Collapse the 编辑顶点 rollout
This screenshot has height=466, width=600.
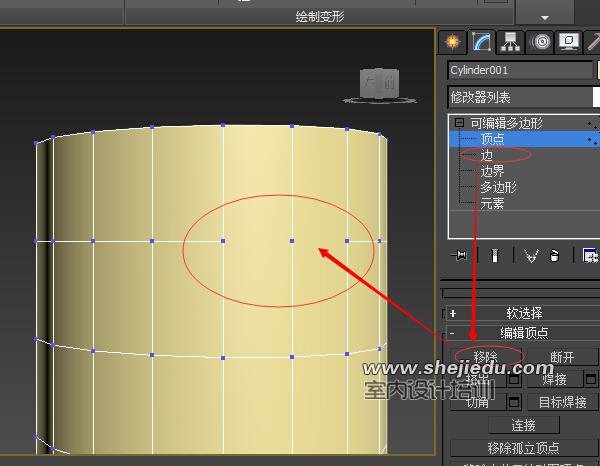tap(523, 333)
